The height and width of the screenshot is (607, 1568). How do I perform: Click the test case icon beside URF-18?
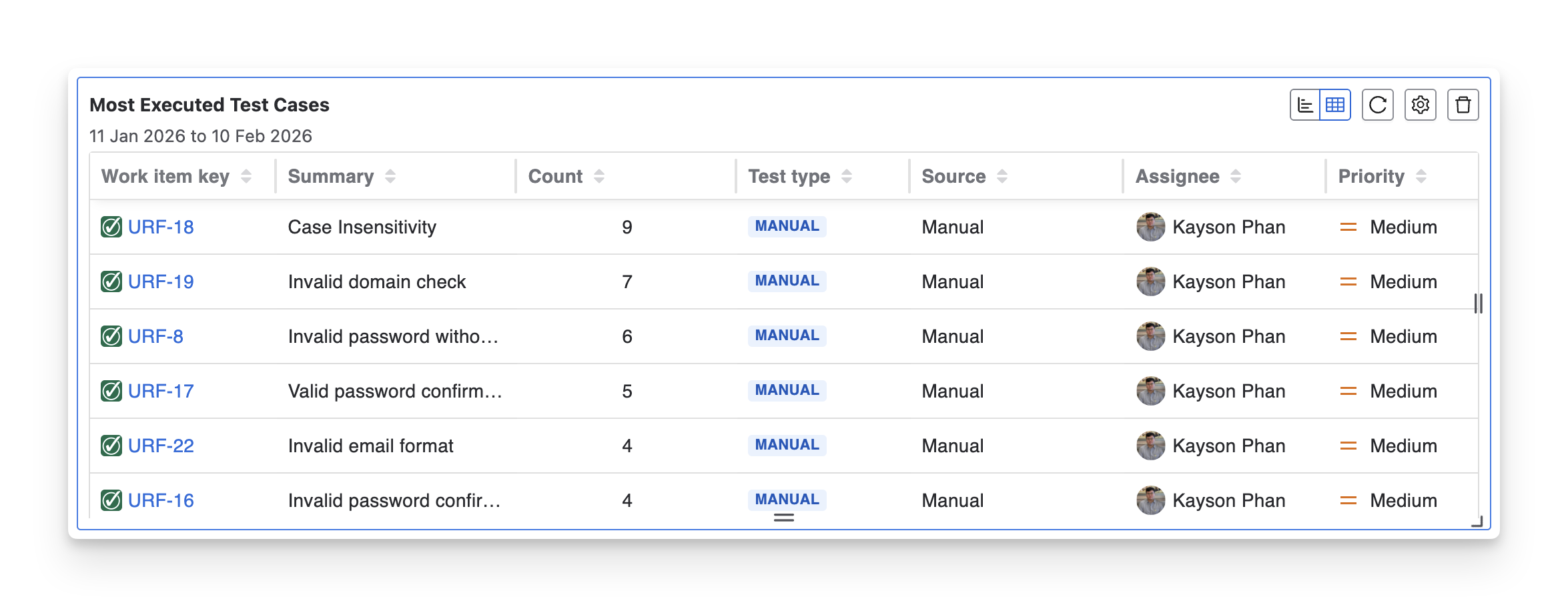111,227
